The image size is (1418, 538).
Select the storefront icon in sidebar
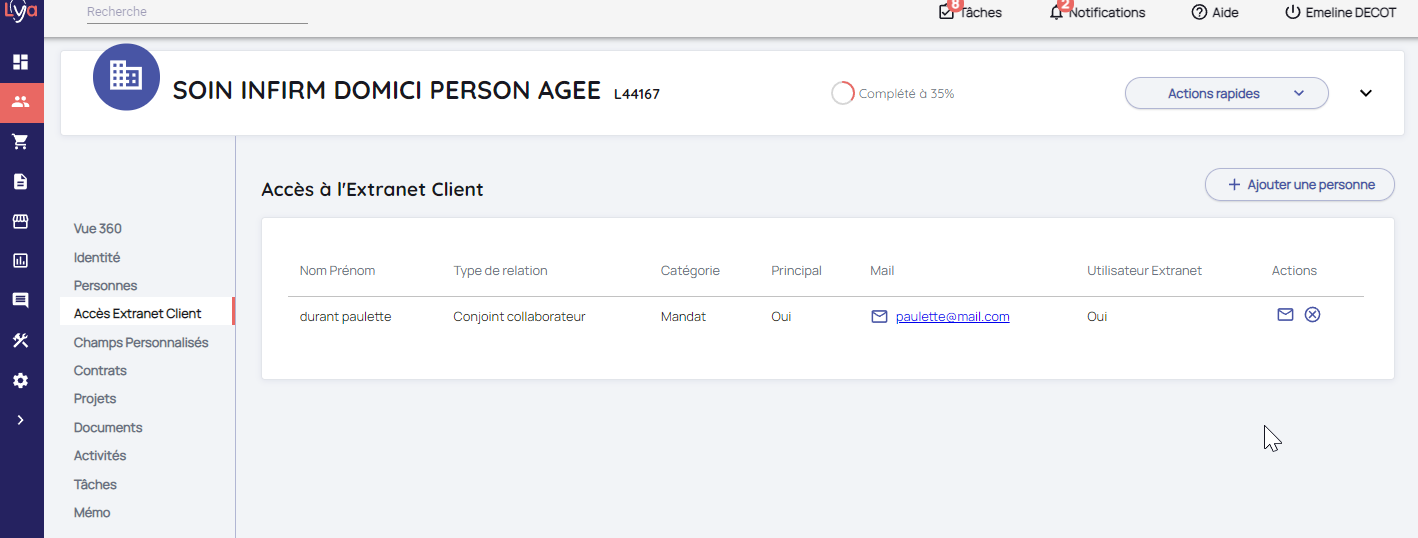click(20, 221)
